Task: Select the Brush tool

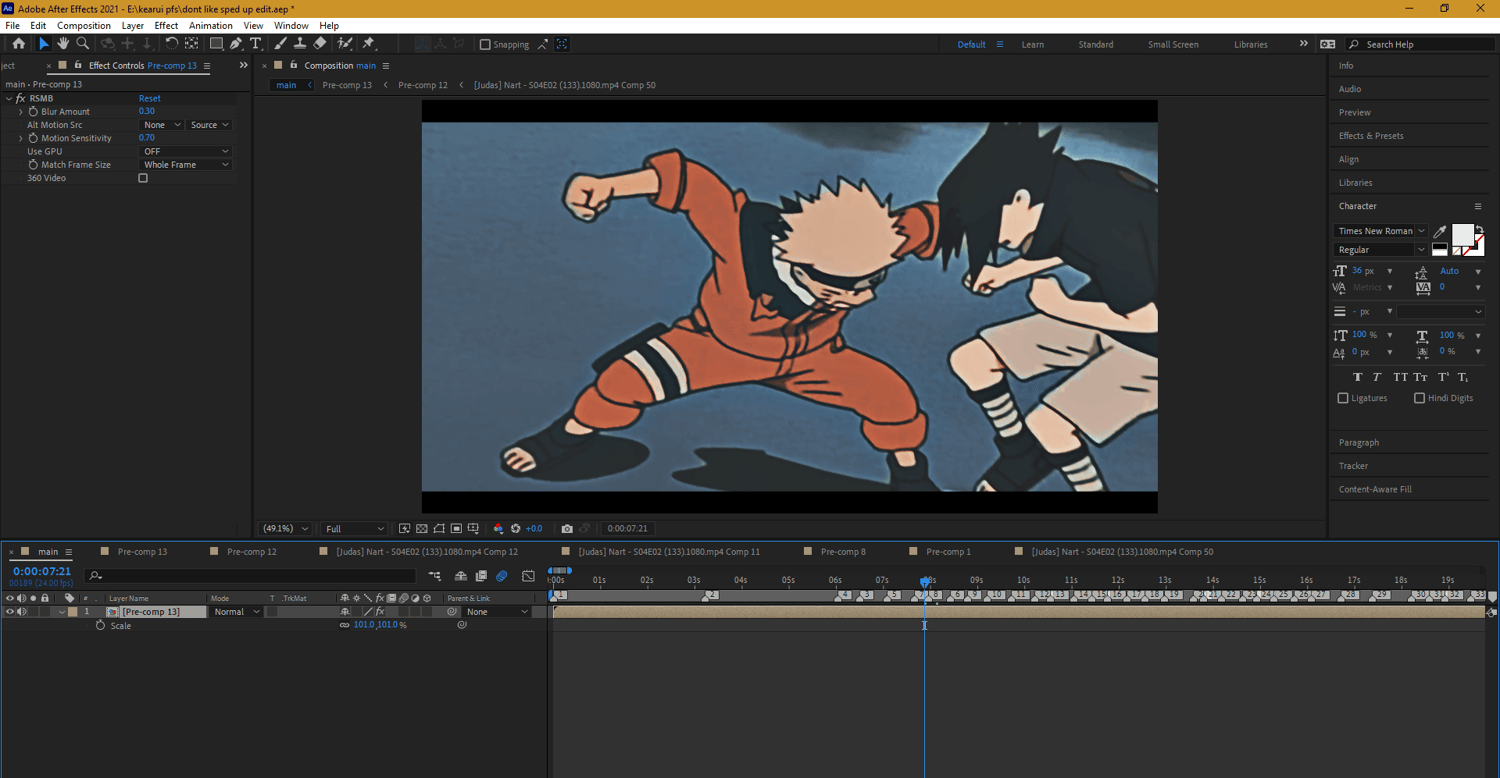Action: 280,44
